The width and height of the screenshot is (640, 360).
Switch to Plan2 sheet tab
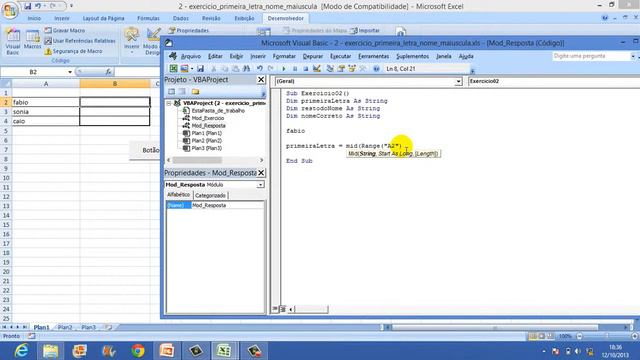click(64, 327)
